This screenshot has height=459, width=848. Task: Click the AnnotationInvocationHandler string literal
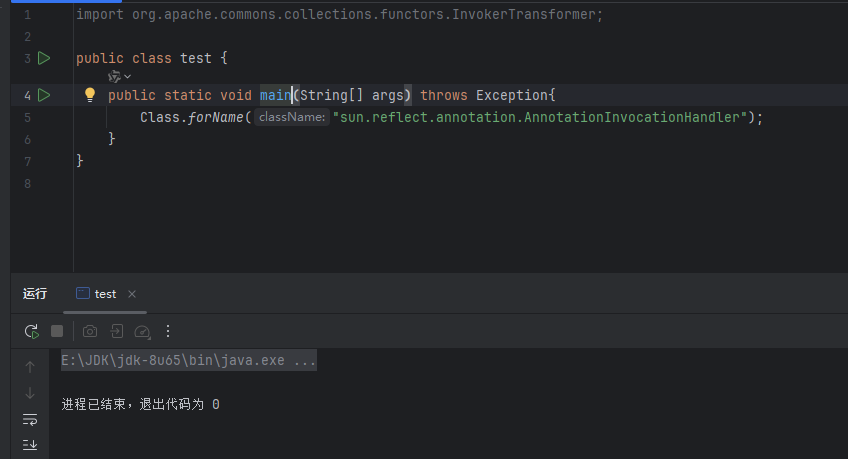tap(545, 118)
